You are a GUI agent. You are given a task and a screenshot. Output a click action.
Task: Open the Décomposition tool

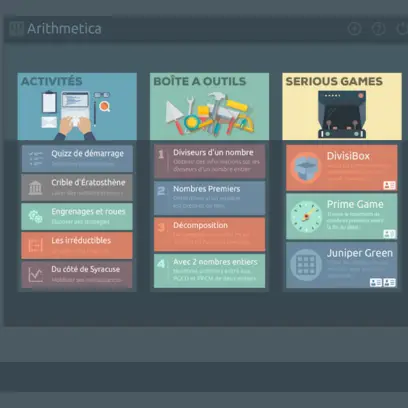[210, 234]
